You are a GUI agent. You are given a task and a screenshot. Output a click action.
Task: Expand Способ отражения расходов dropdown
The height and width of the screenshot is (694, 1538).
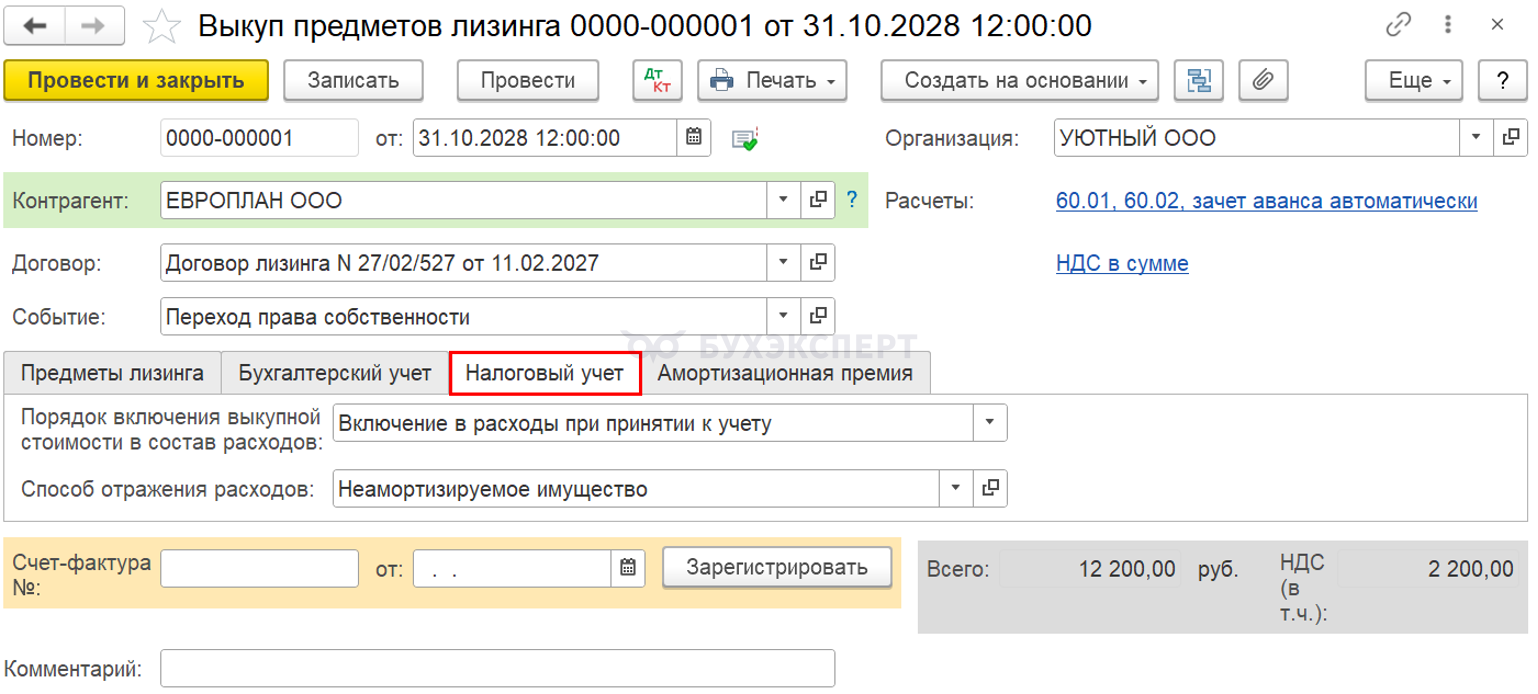[x=955, y=488]
